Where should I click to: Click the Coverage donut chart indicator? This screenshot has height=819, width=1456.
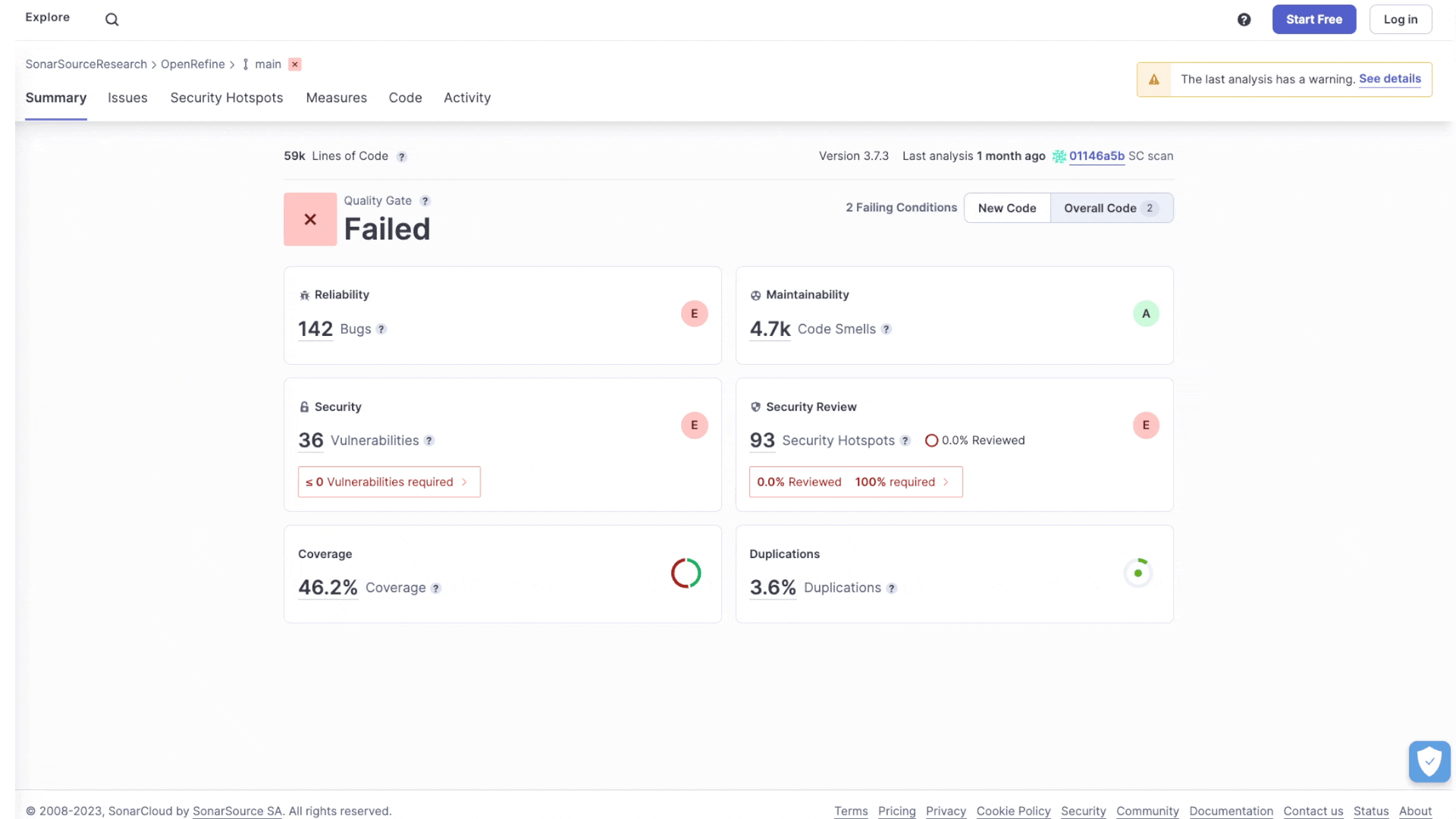coord(686,573)
